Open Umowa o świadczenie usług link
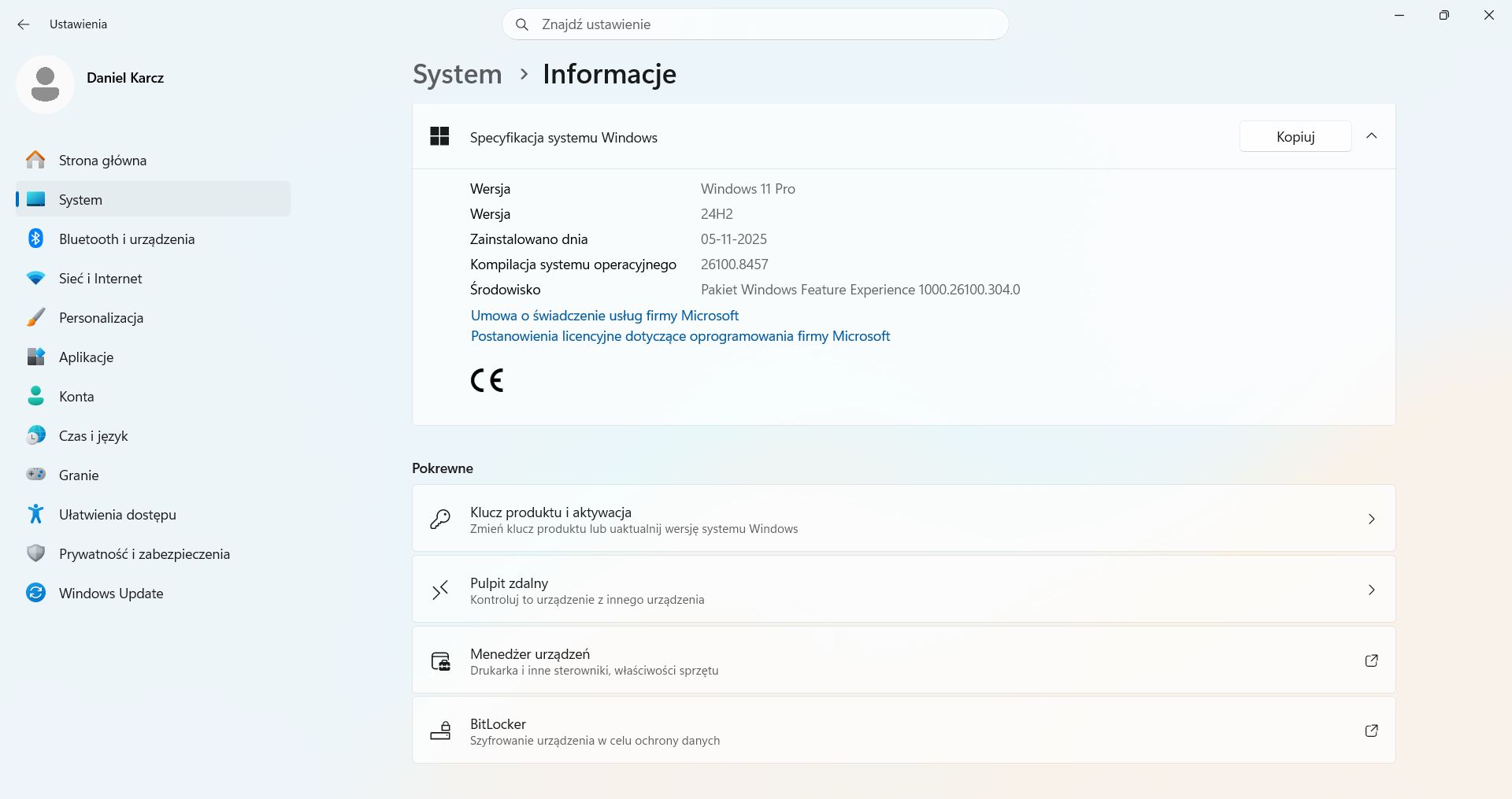The height and width of the screenshot is (799, 1512). [604, 316]
